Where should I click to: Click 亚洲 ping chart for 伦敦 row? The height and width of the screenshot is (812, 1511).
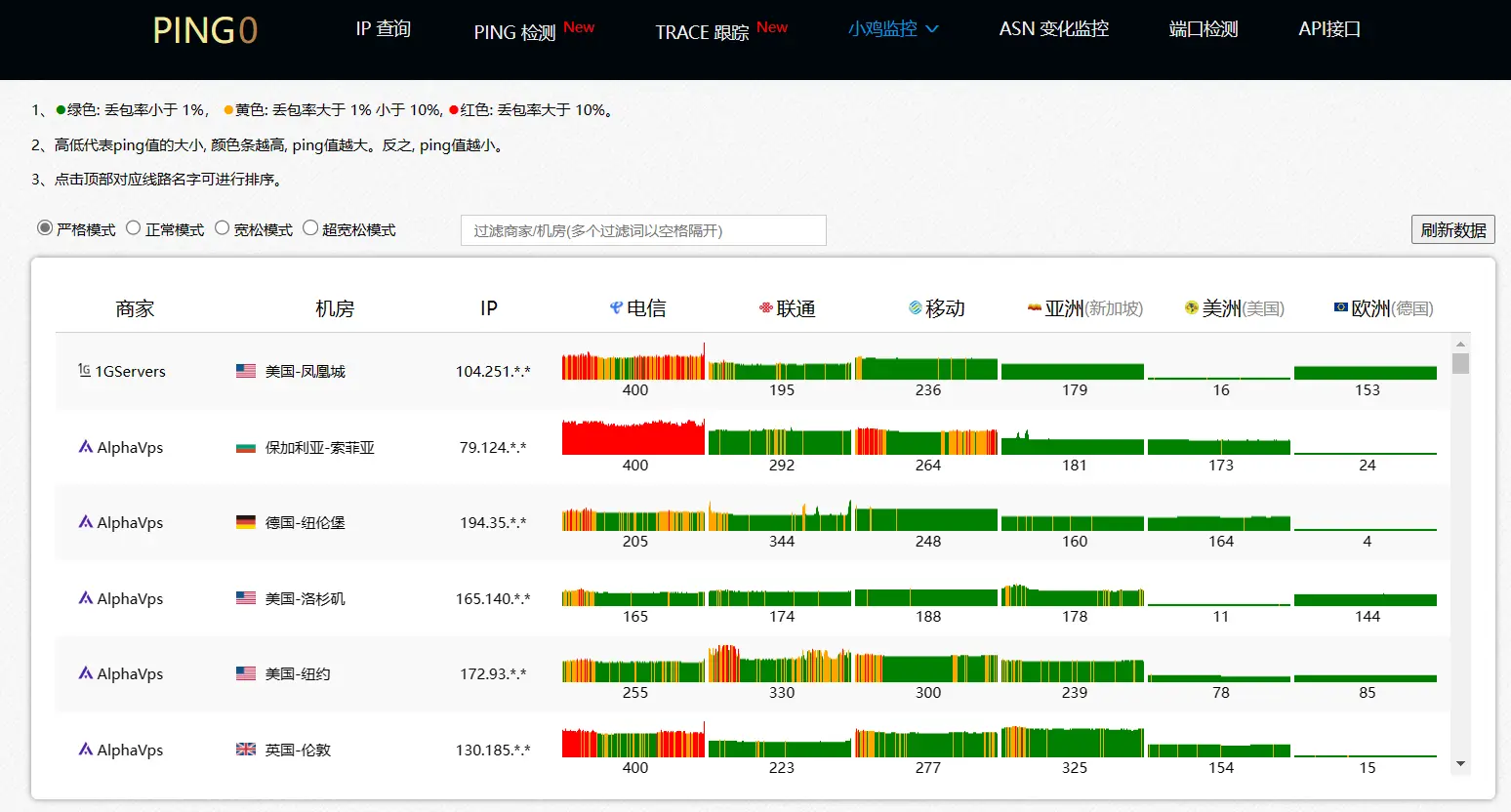pos(1073,741)
